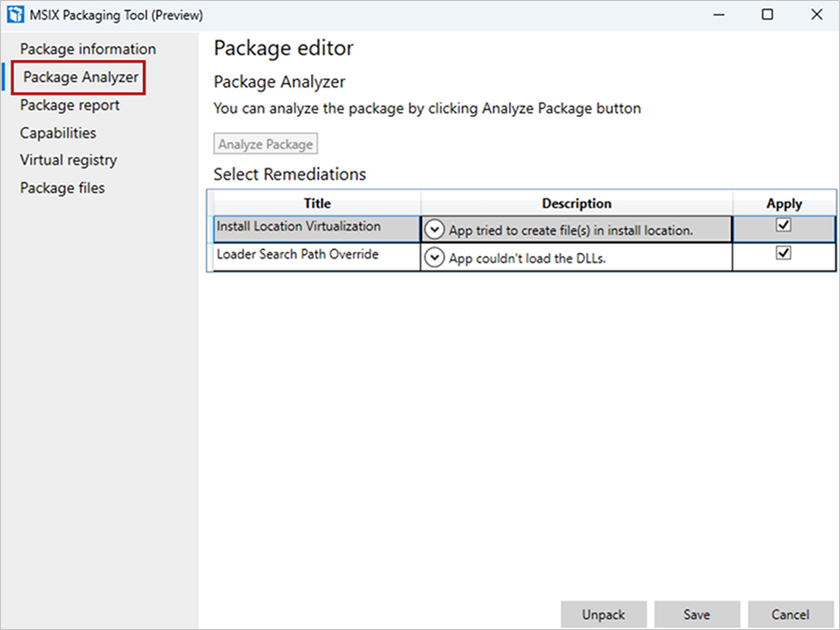Go to the Package report page
The image size is (840, 630).
tap(70, 105)
